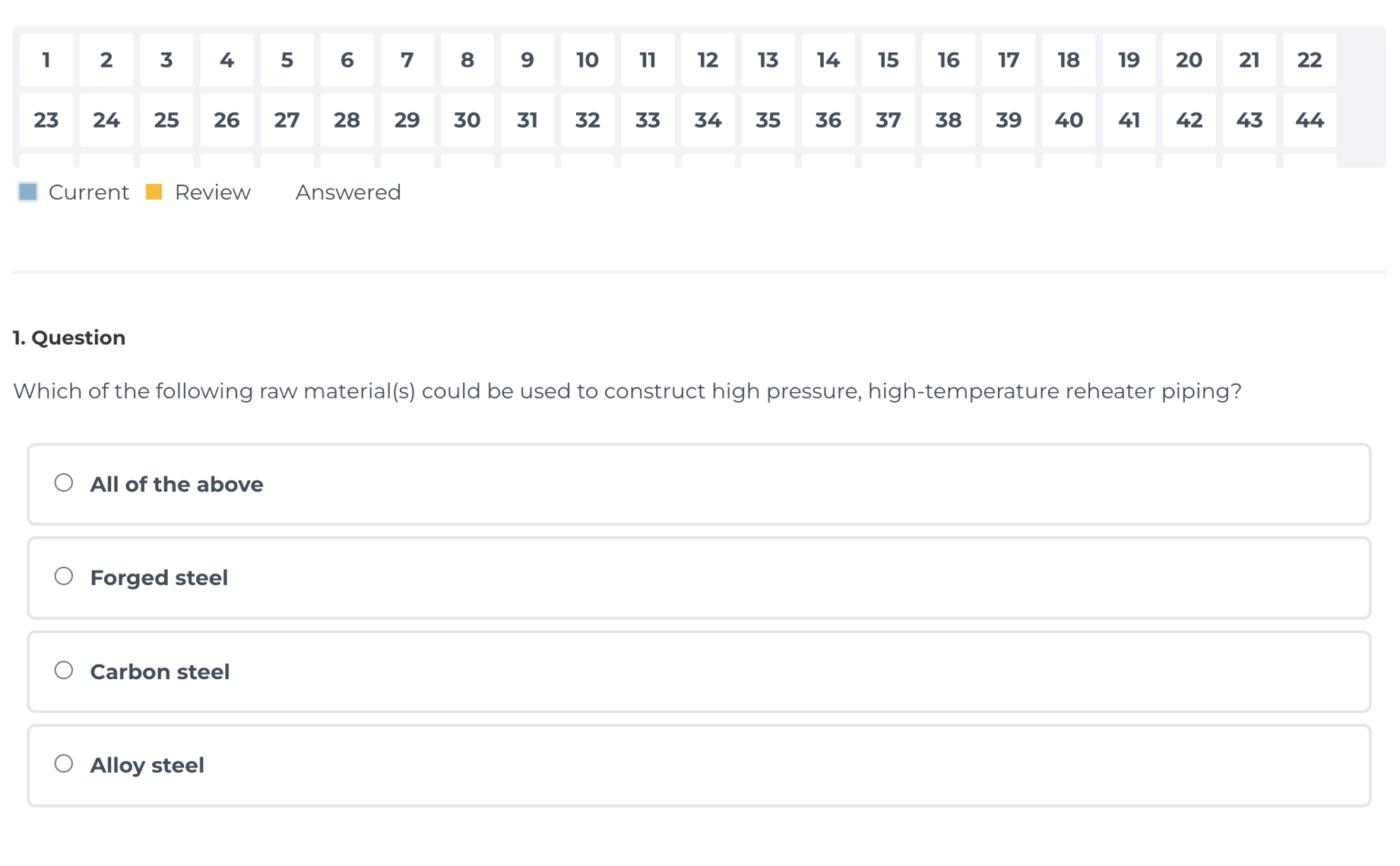Open question 19 from the grid
Image resolution: width=1400 pixels, height=866 pixels.
[1129, 60]
